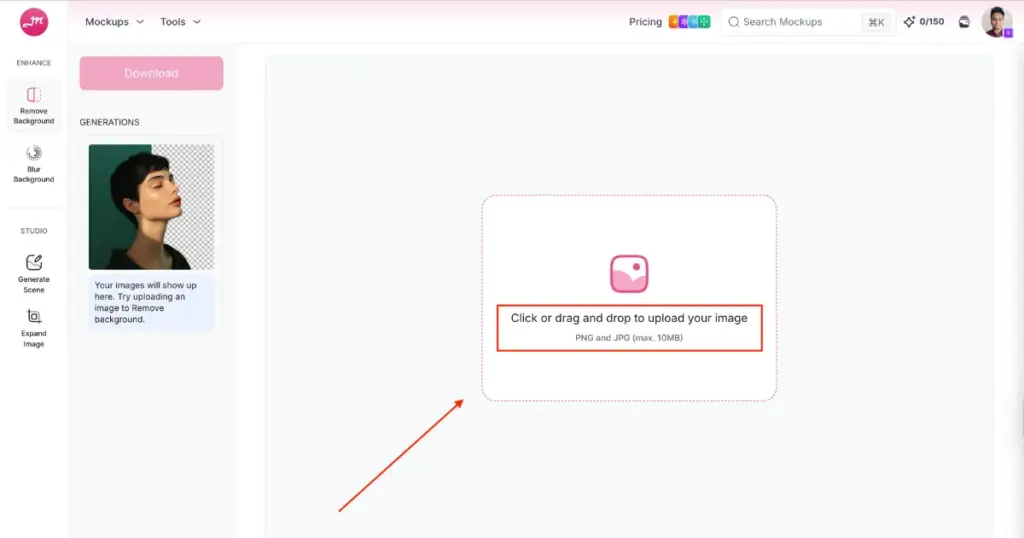Select the Remove Background tool icon
Image resolution: width=1024 pixels, height=538 pixels.
pyautogui.click(x=34, y=95)
